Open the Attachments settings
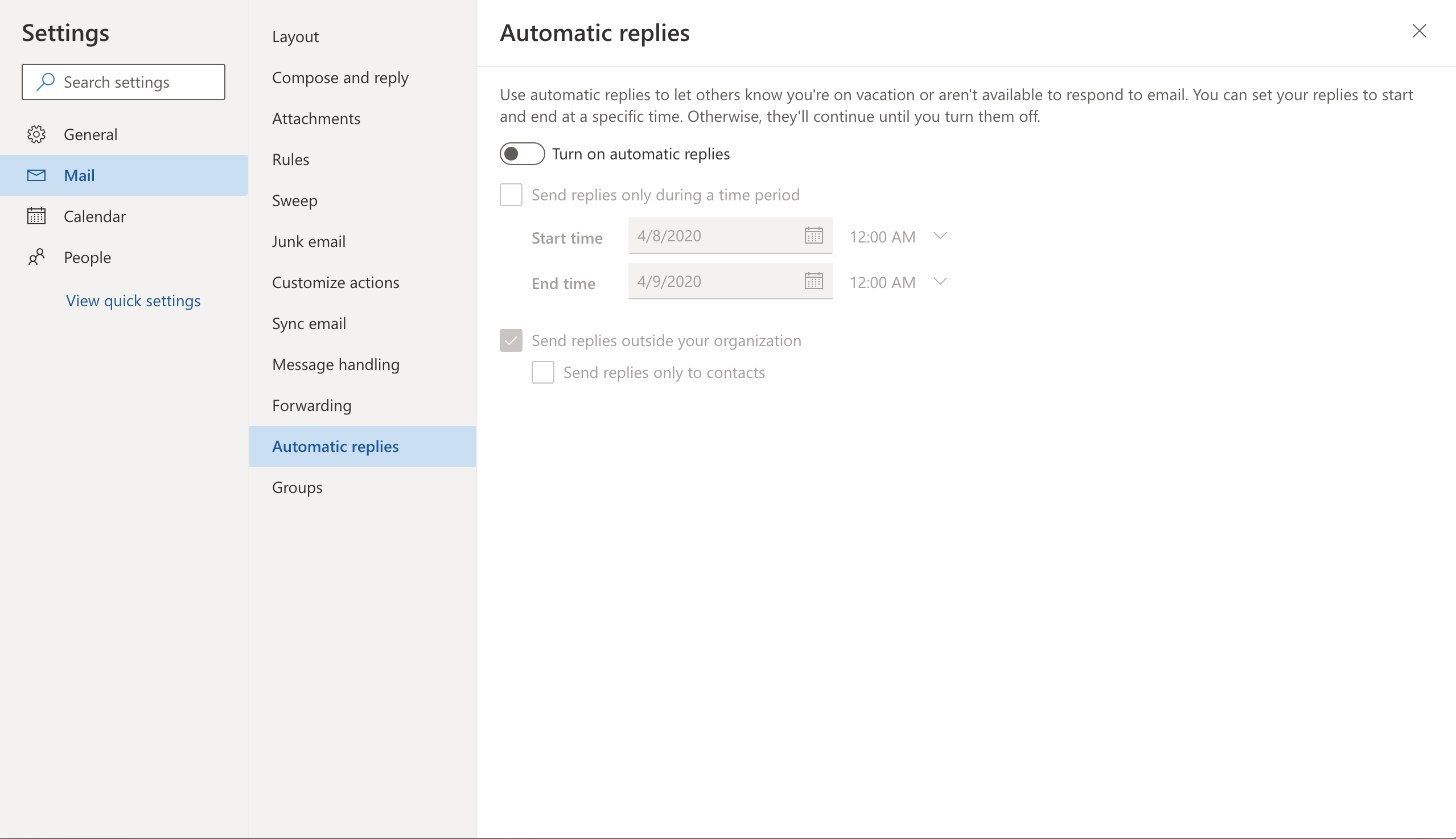Screen dimensions: 1456x839 point(363,118)
